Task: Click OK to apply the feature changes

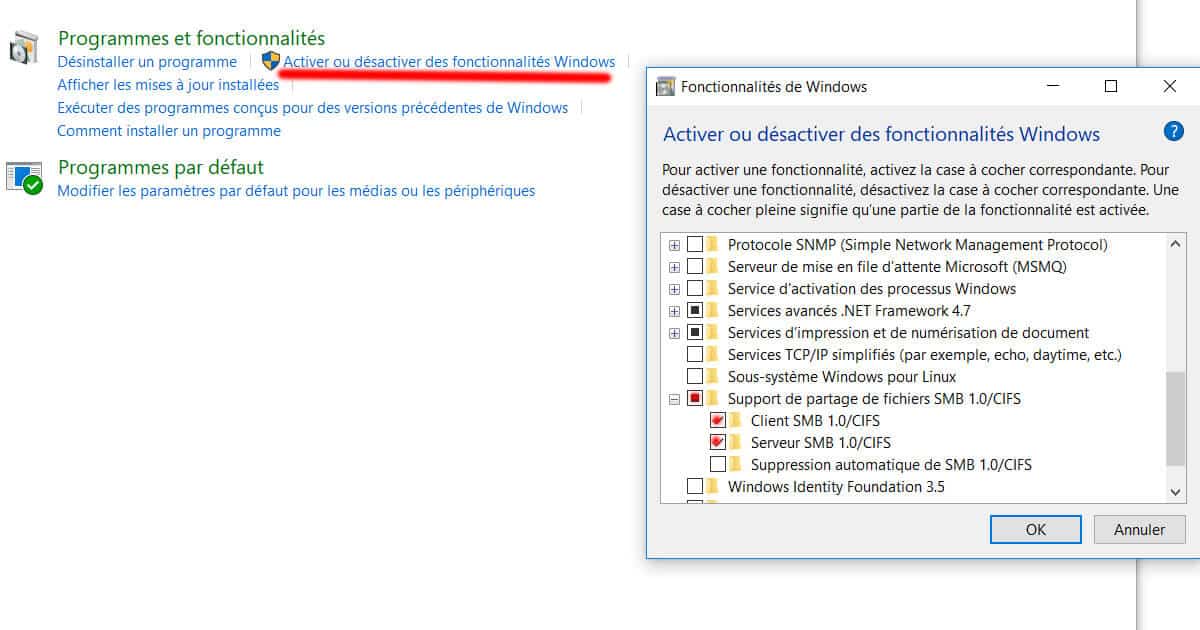Action: point(1036,529)
